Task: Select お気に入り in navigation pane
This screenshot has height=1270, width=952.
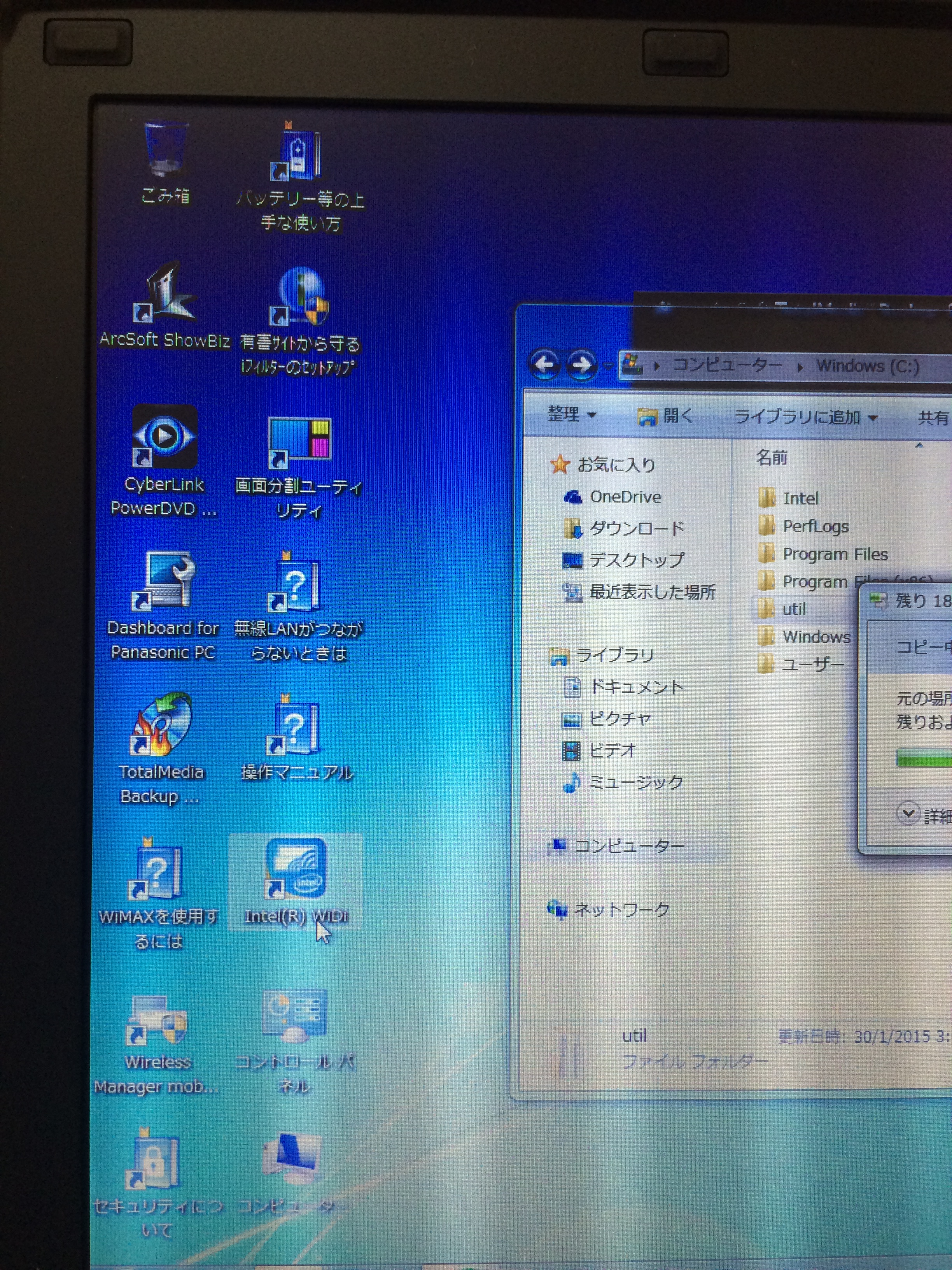Action: pyautogui.click(x=603, y=464)
